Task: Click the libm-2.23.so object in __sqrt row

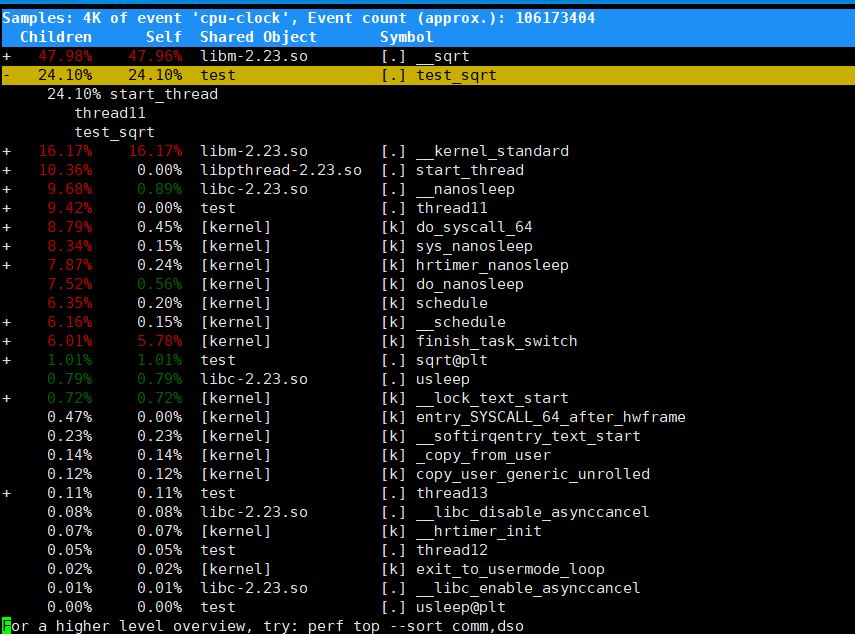Action: click(254, 56)
